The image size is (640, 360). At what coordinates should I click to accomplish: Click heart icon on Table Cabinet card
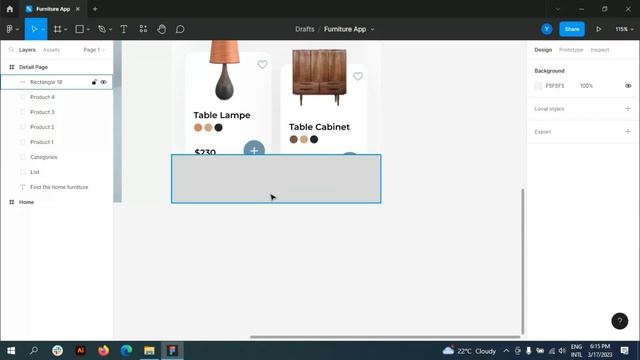358,76
